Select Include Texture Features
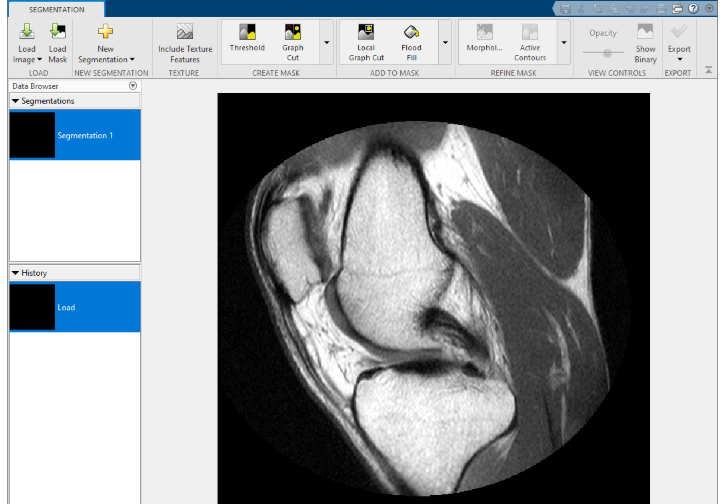Image resolution: width=726 pixels, height=504 pixels. (185, 43)
